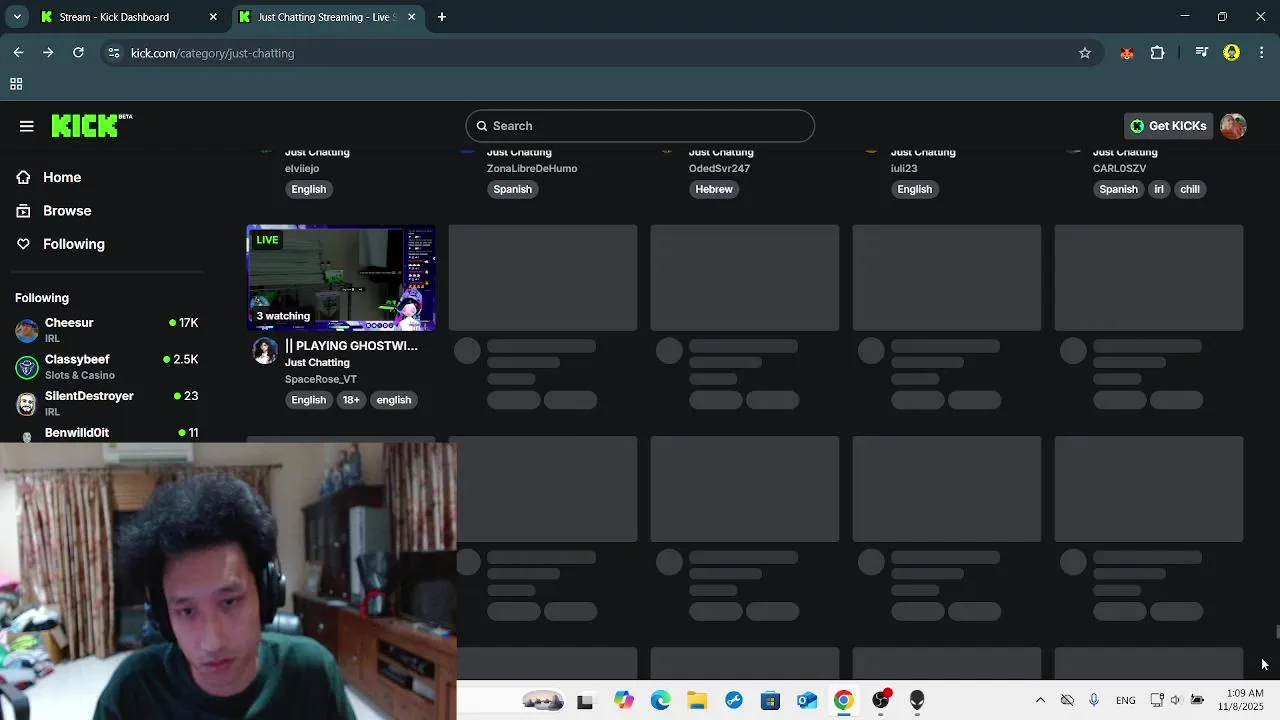Open Chrome profile avatar
1280x720 pixels.
1232,53
